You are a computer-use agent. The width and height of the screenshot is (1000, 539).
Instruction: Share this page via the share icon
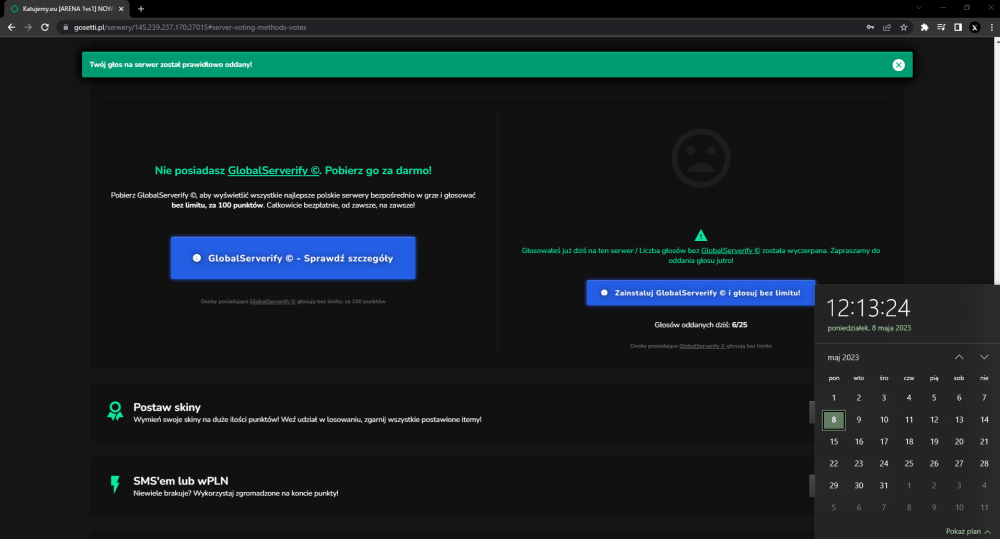point(886,27)
